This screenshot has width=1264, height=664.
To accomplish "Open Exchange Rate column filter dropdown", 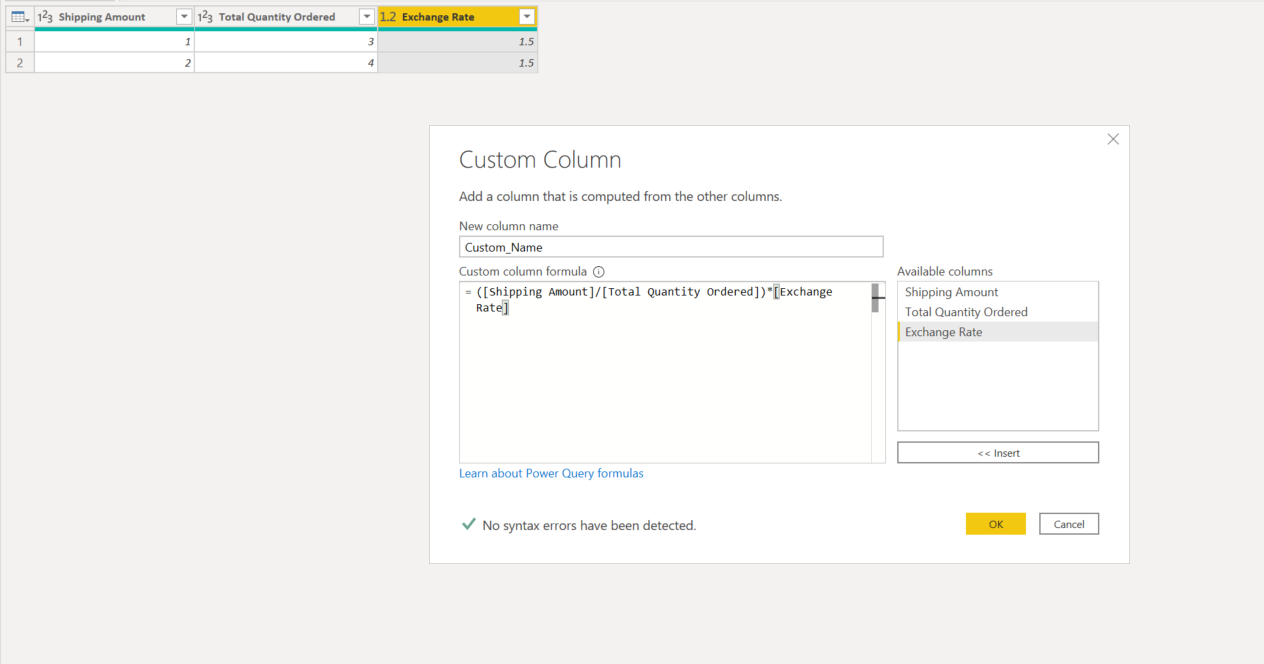I will click(x=527, y=17).
